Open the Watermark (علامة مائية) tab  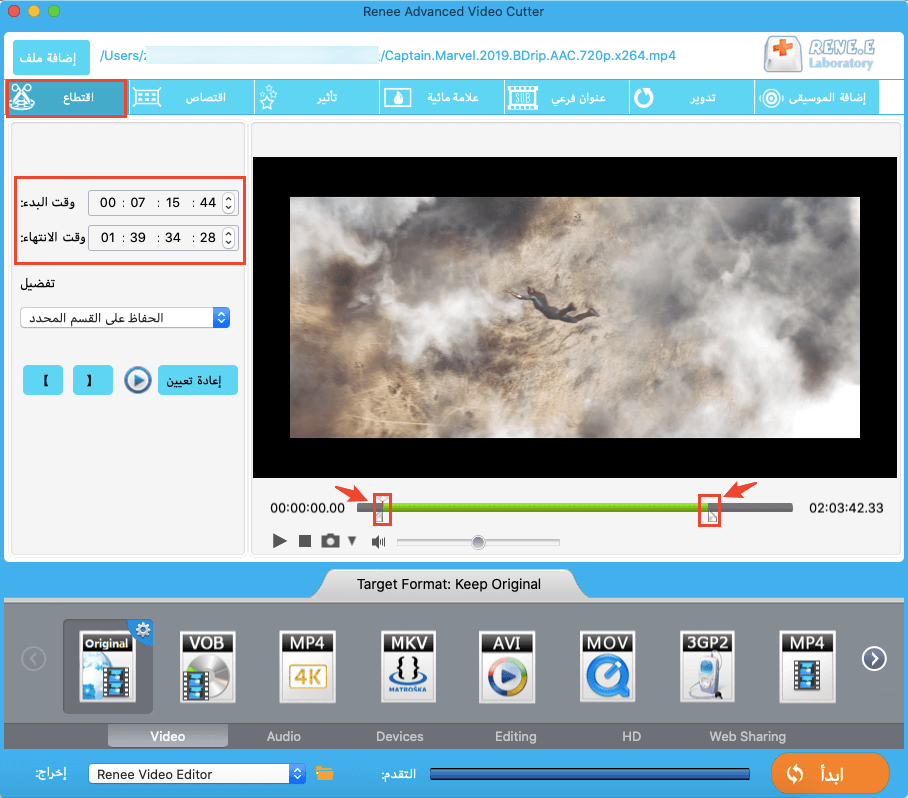coord(442,97)
